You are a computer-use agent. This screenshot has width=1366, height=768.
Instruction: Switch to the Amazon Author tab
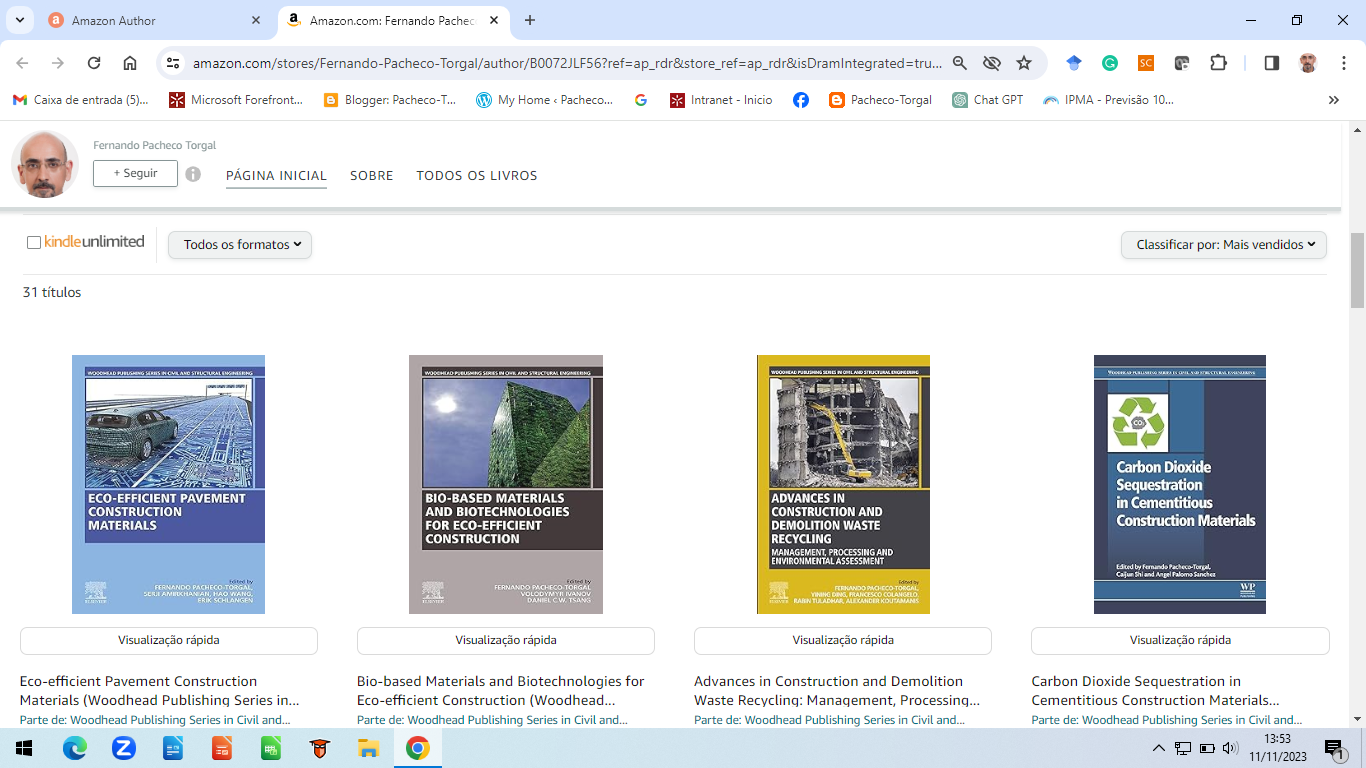pyautogui.click(x=155, y=20)
